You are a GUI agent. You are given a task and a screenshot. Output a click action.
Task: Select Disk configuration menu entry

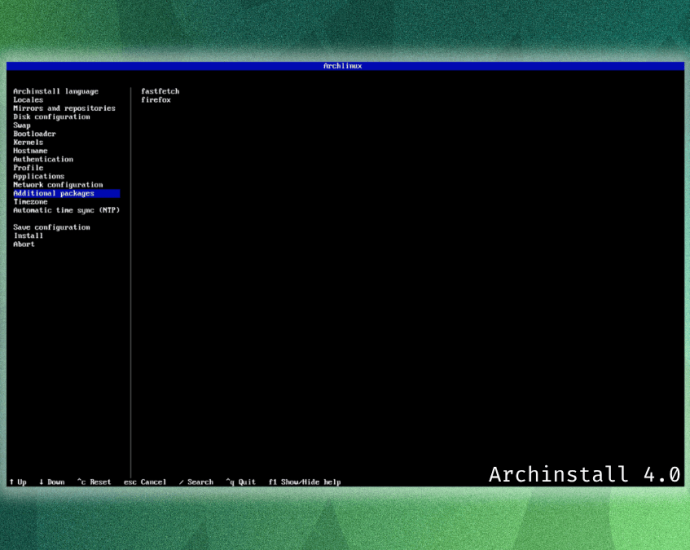pyautogui.click(x=51, y=117)
